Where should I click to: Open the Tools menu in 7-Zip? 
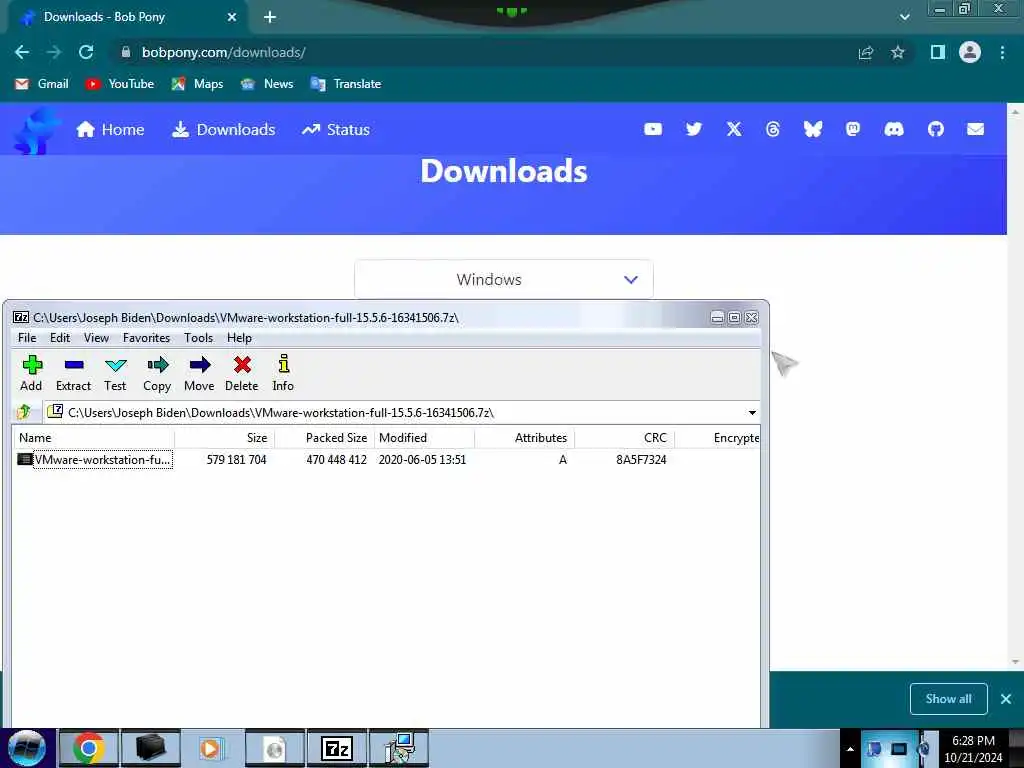click(x=199, y=338)
